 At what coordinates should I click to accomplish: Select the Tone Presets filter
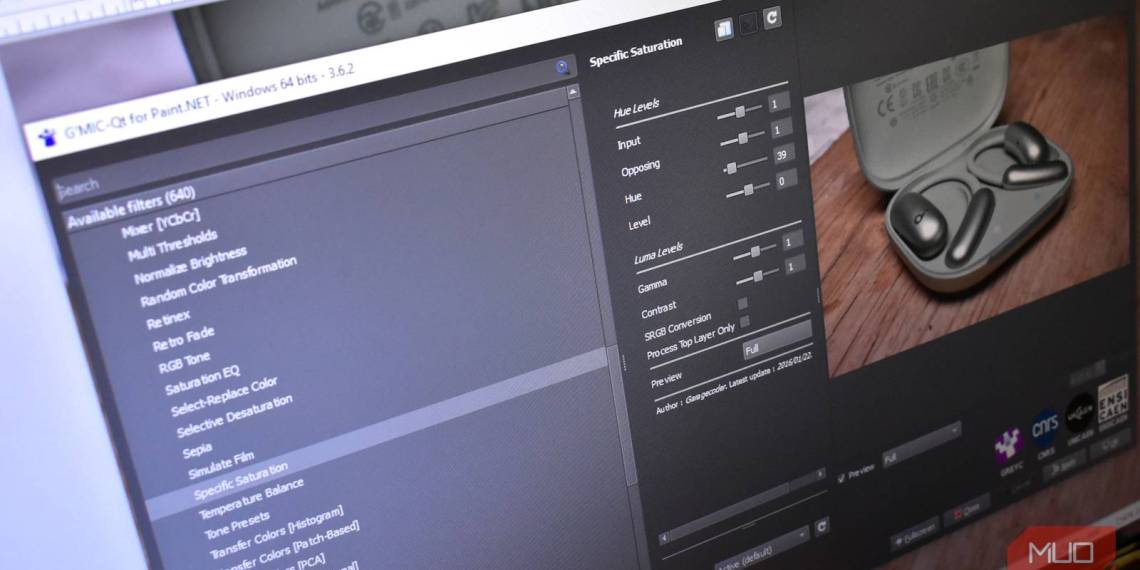[x=237, y=525]
